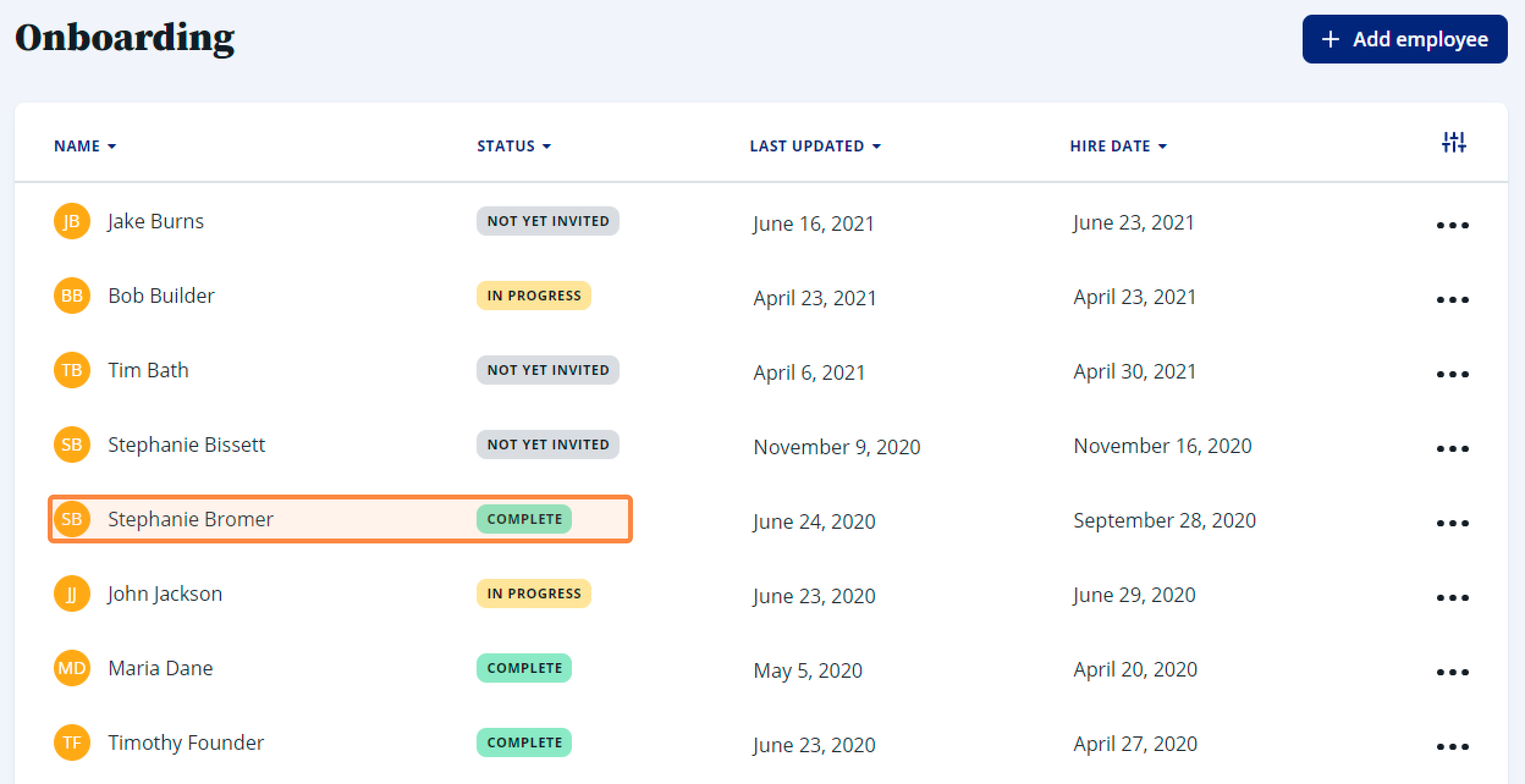Select the June 16, 2021 last updated date
This screenshot has height=784, width=1525.
[x=814, y=223]
